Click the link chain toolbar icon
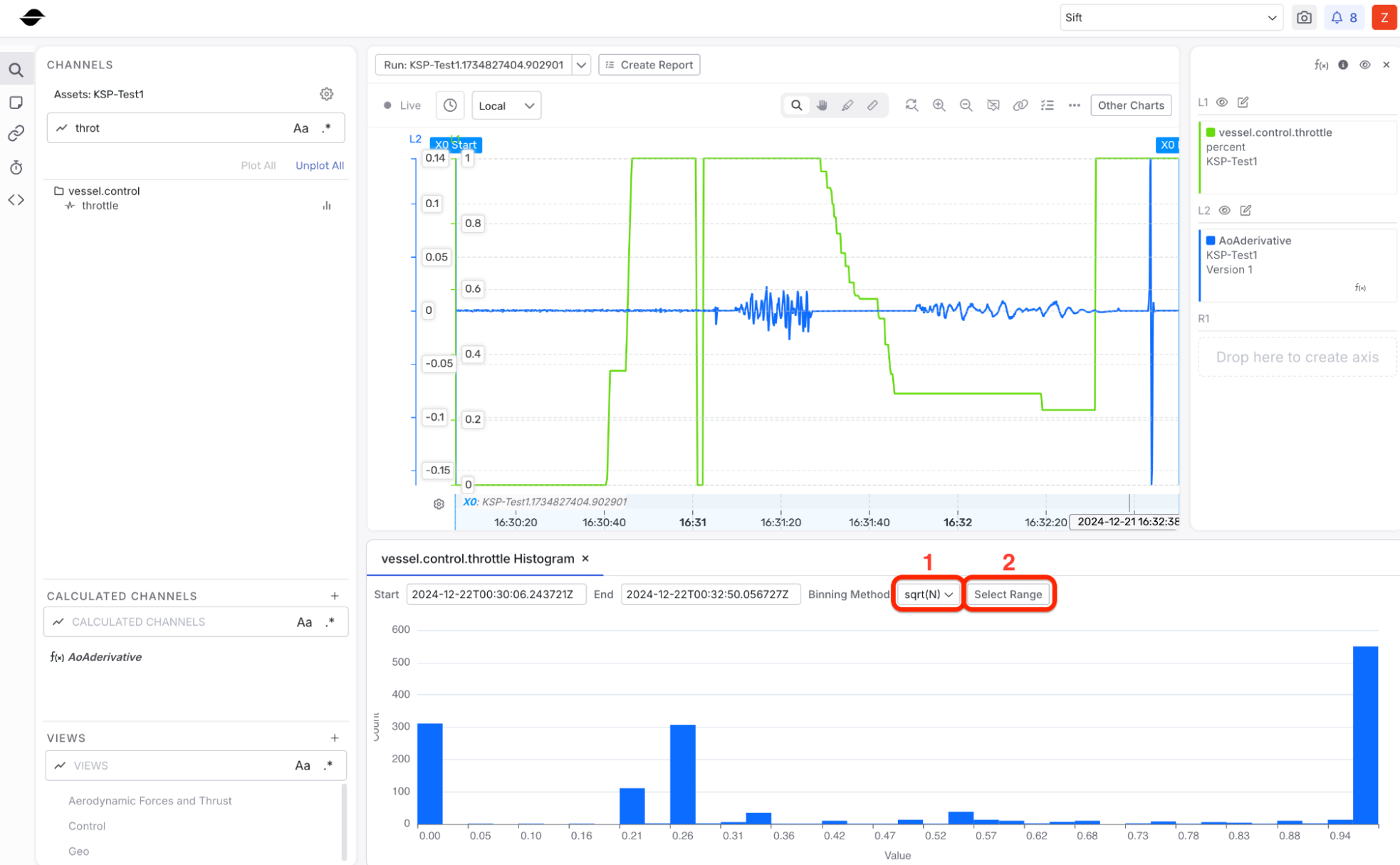Viewport: 1400px width, 865px height. coord(1020,105)
